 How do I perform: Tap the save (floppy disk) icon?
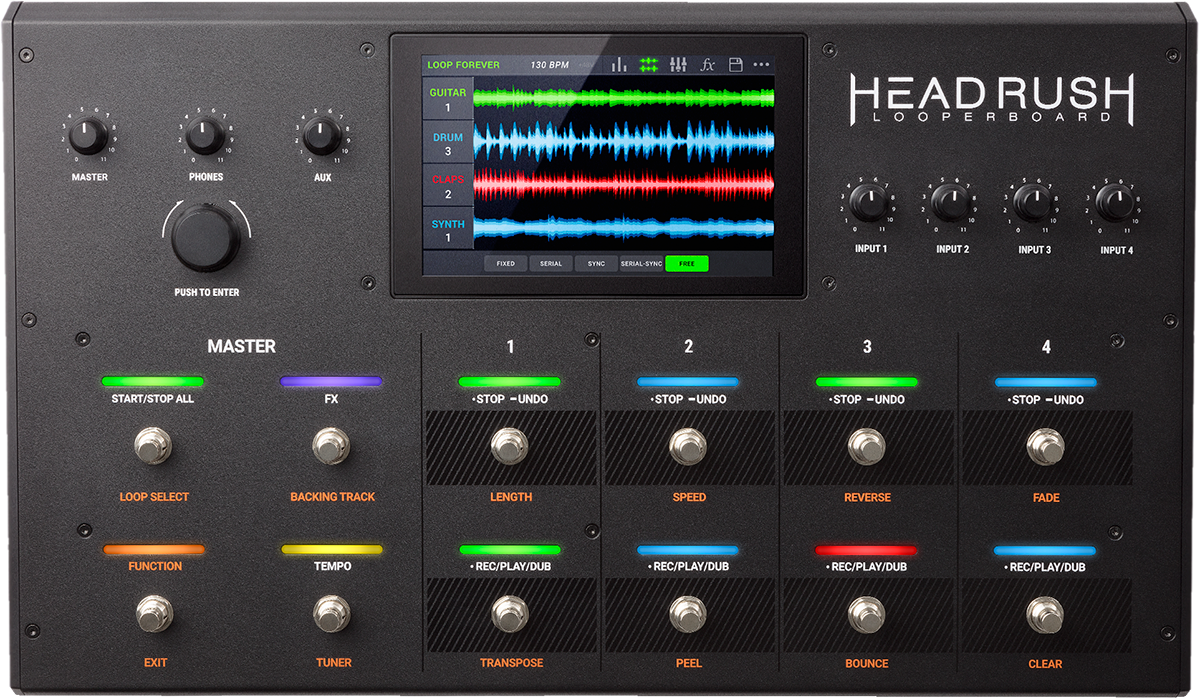pyautogui.click(x=734, y=64)
